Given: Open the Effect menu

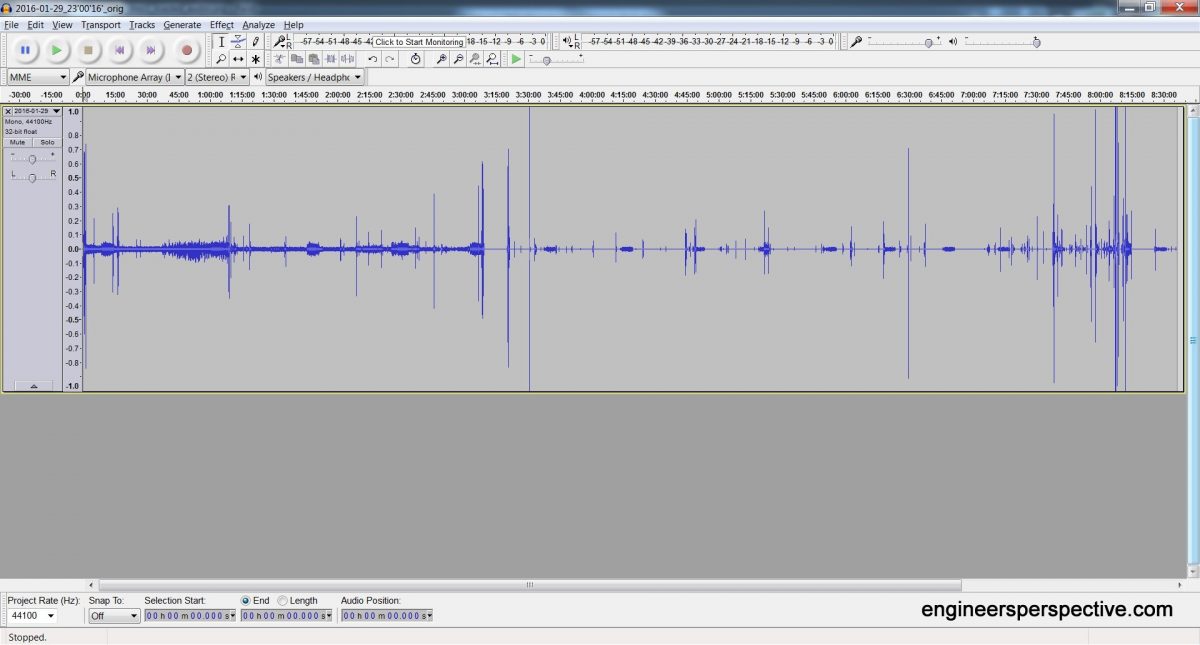Looking at the screenshot, I should tap(221, 24).
